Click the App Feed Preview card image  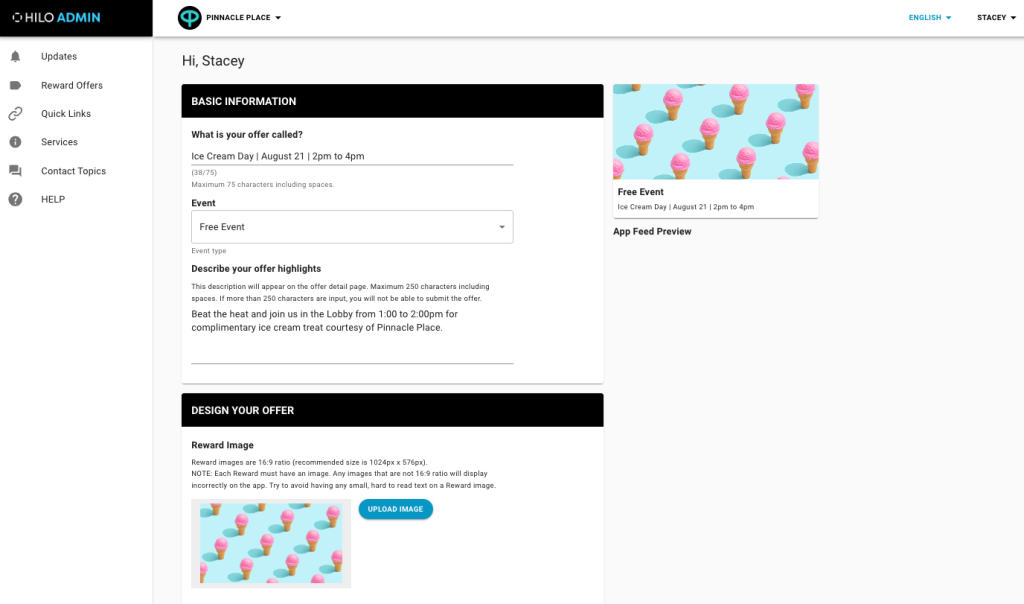716,132
